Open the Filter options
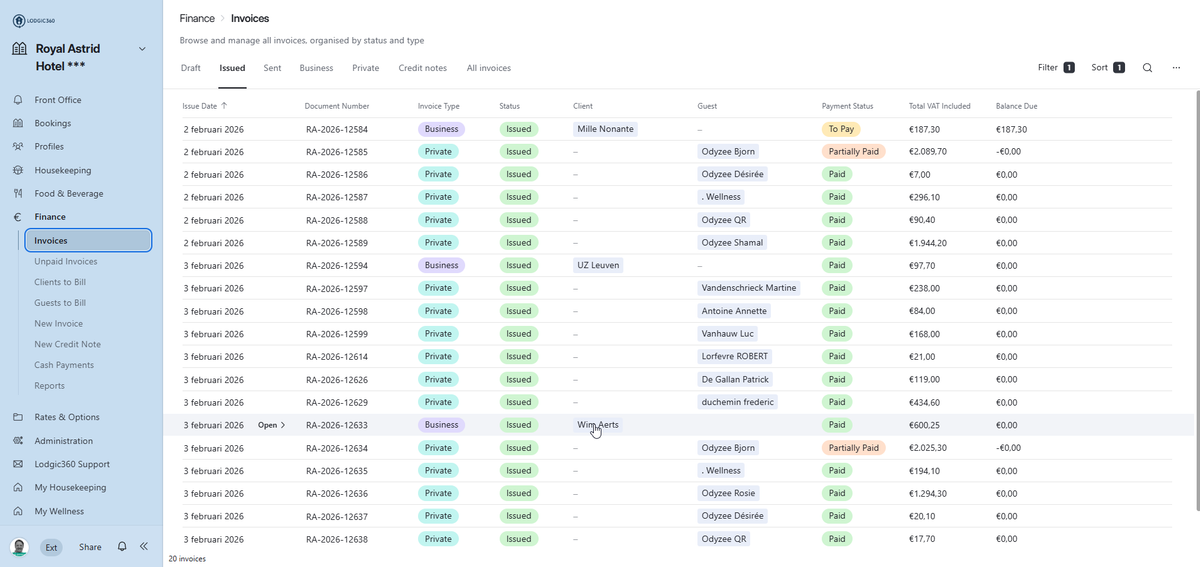This screenshot has height=567, width=1200. click(1056, 68)
